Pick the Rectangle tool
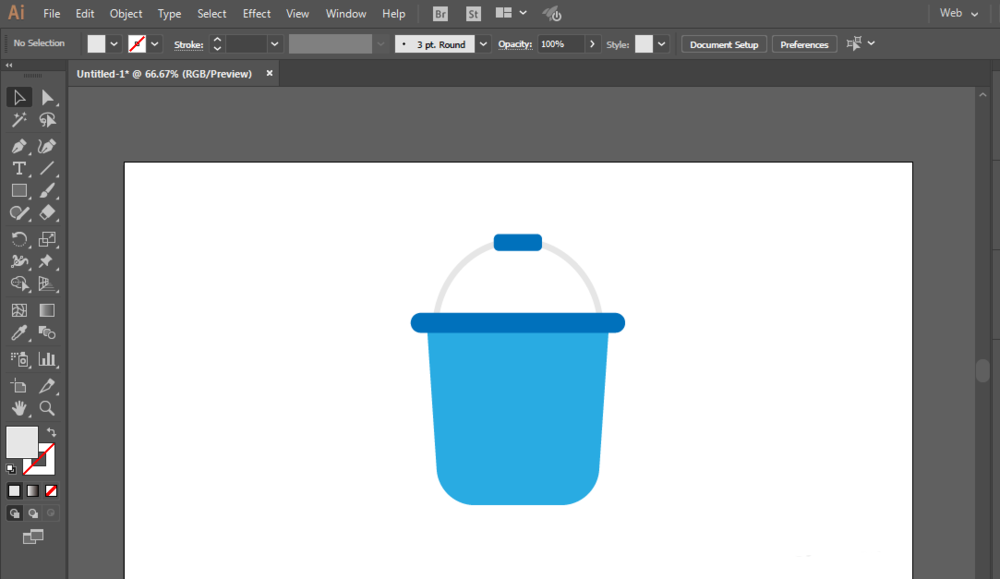Viewport: 1000px width, 579px height. [19, 191]
